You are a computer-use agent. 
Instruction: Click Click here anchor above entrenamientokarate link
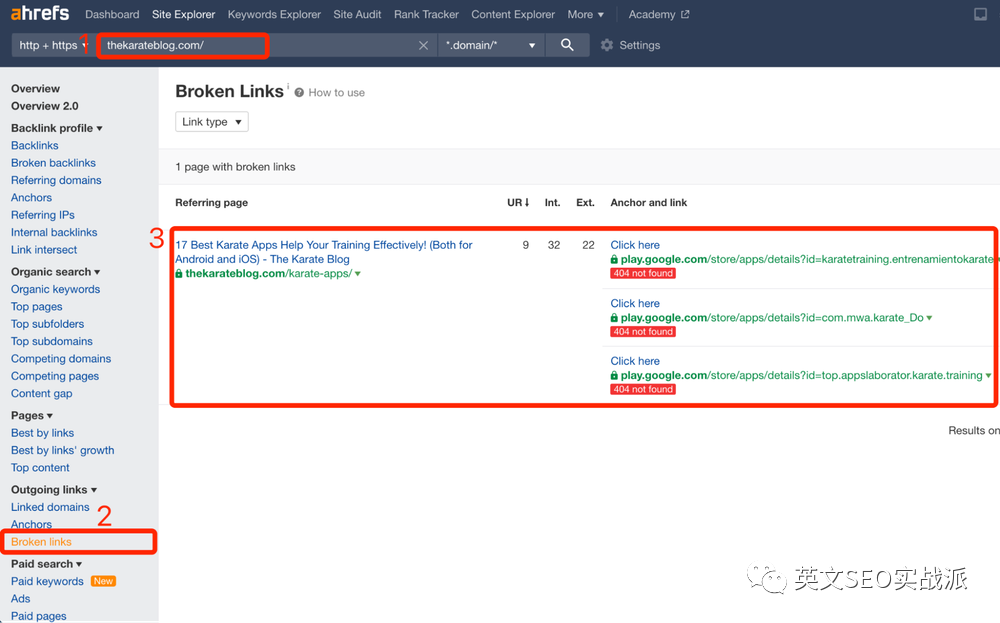pos(635,245)
